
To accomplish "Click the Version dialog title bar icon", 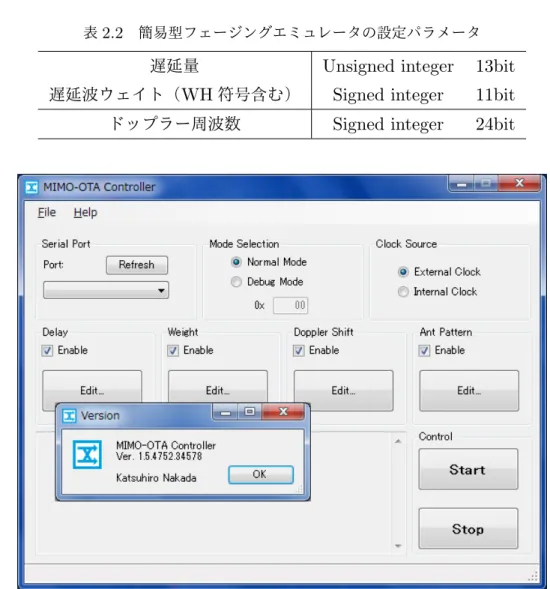I will 69,416.
